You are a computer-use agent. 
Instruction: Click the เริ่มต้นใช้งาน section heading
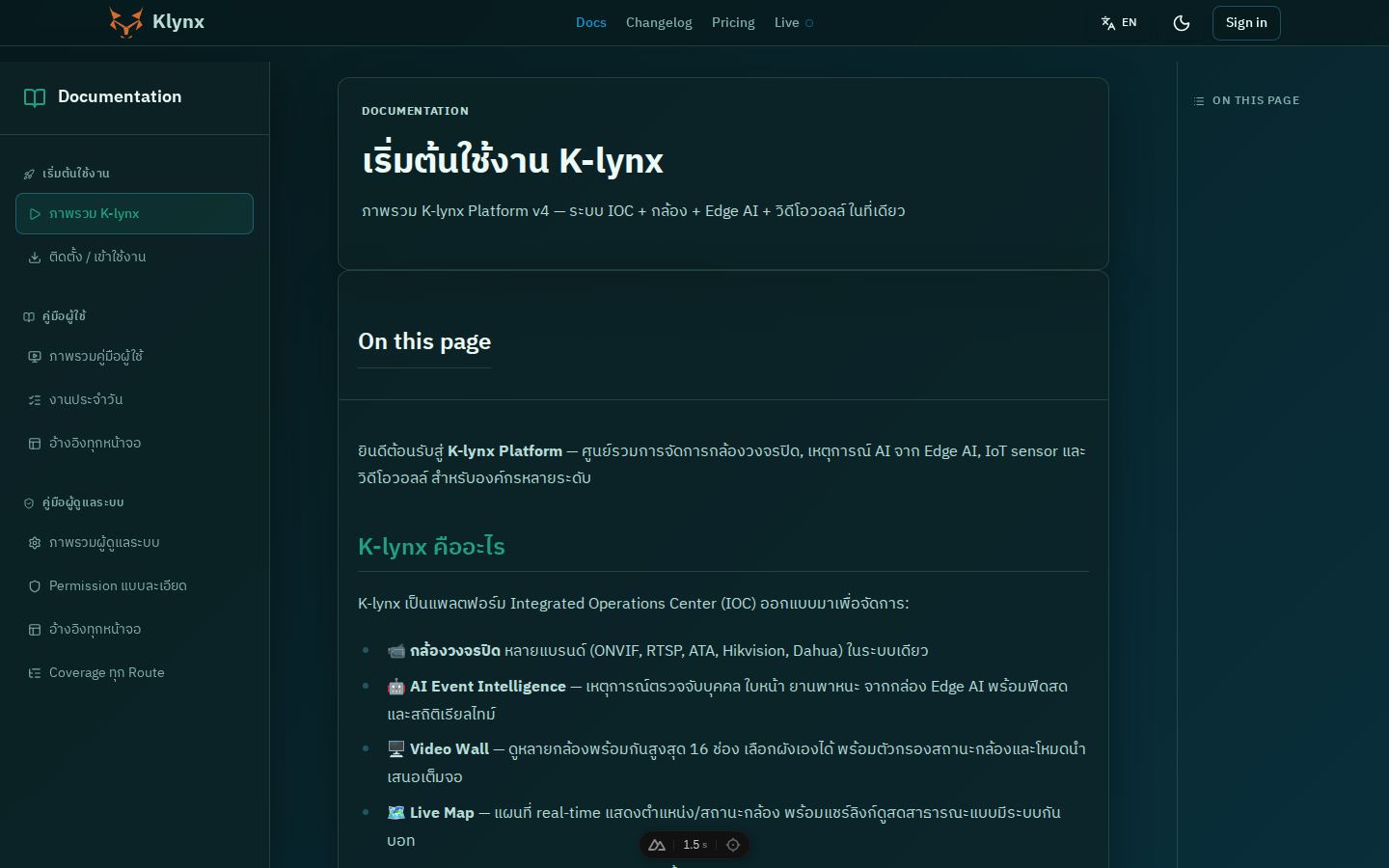click(76, 174)
